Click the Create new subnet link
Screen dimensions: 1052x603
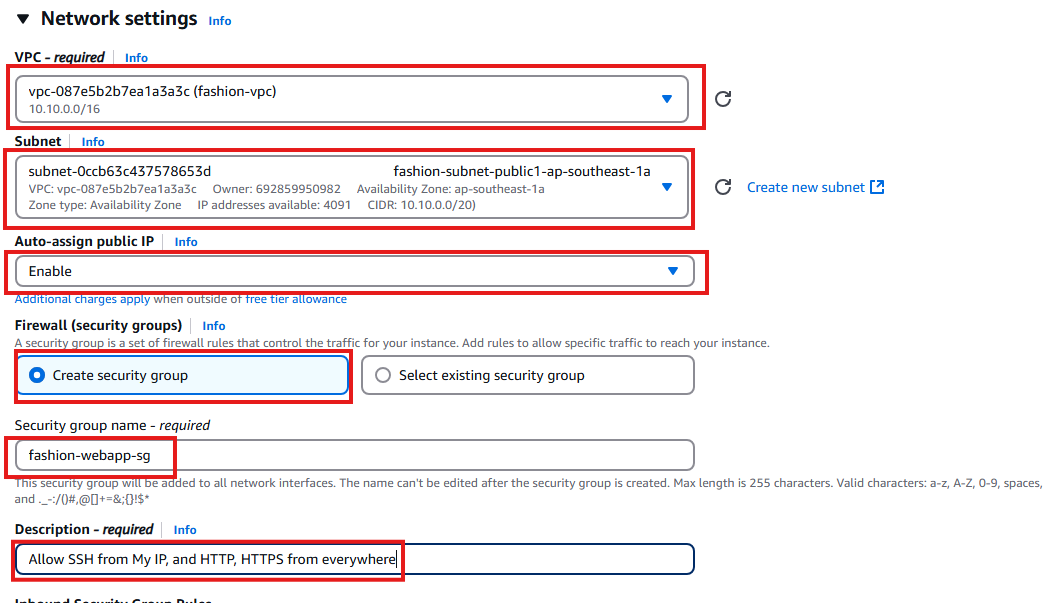[x=806, y=187]
